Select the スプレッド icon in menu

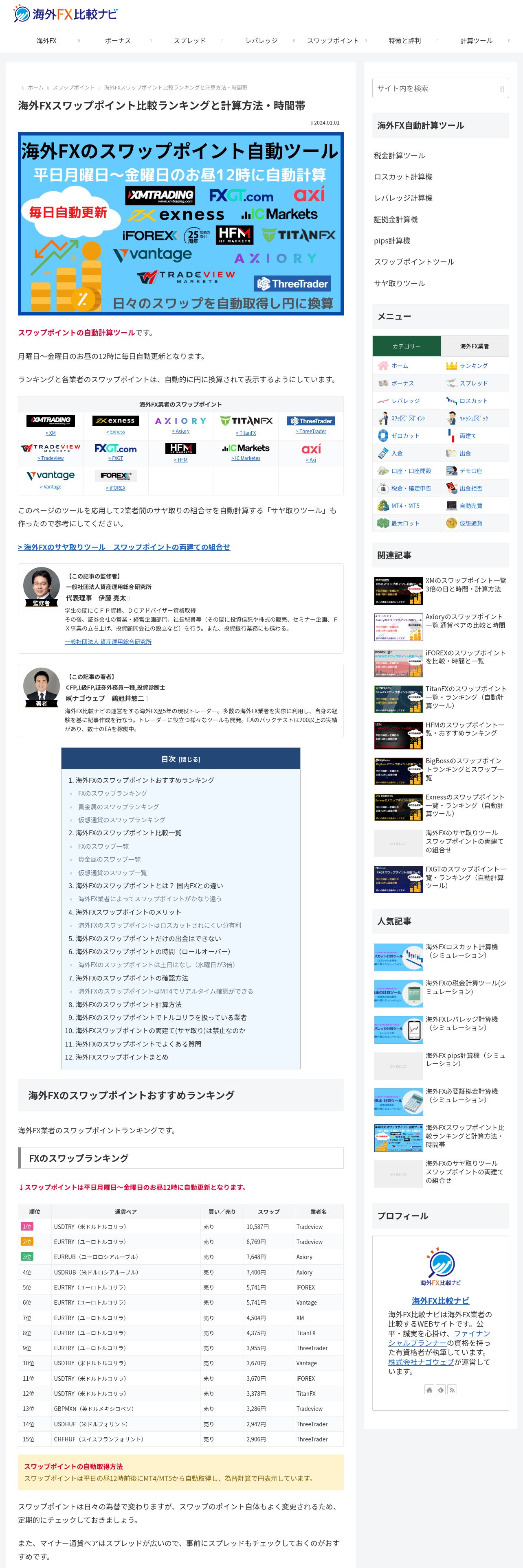pos(451,383)
